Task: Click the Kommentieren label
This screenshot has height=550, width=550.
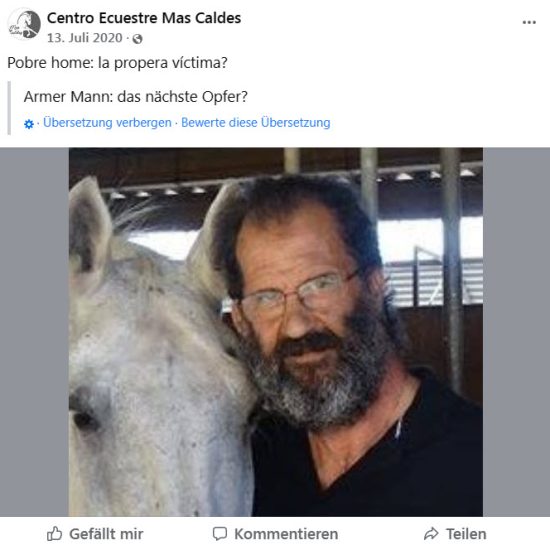Action: click(286, 534)
